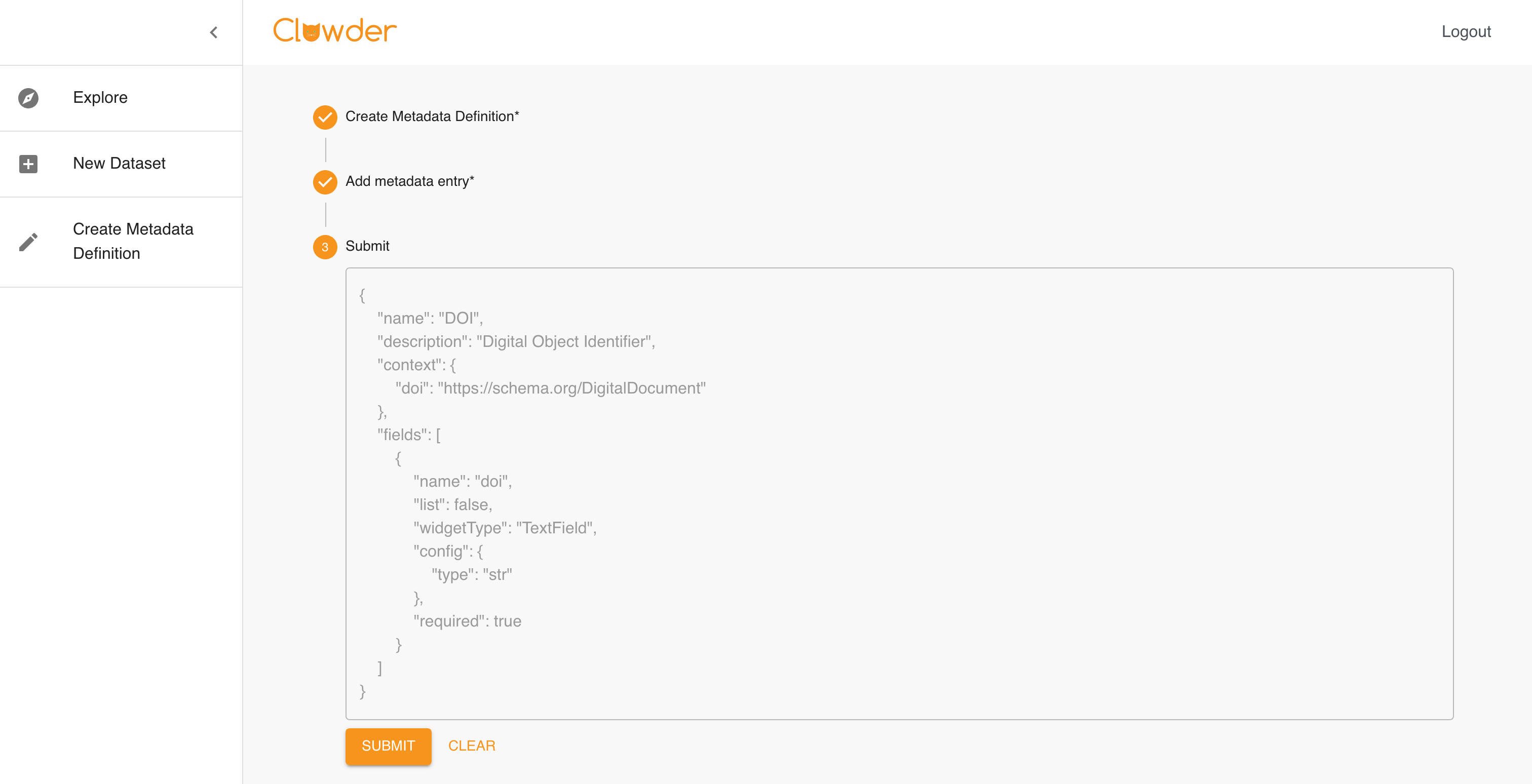The height and width of the screenshot is (784, 1532).
Task: Expand the Create Metadata Definition step label
Action: [x=432, y=116]
